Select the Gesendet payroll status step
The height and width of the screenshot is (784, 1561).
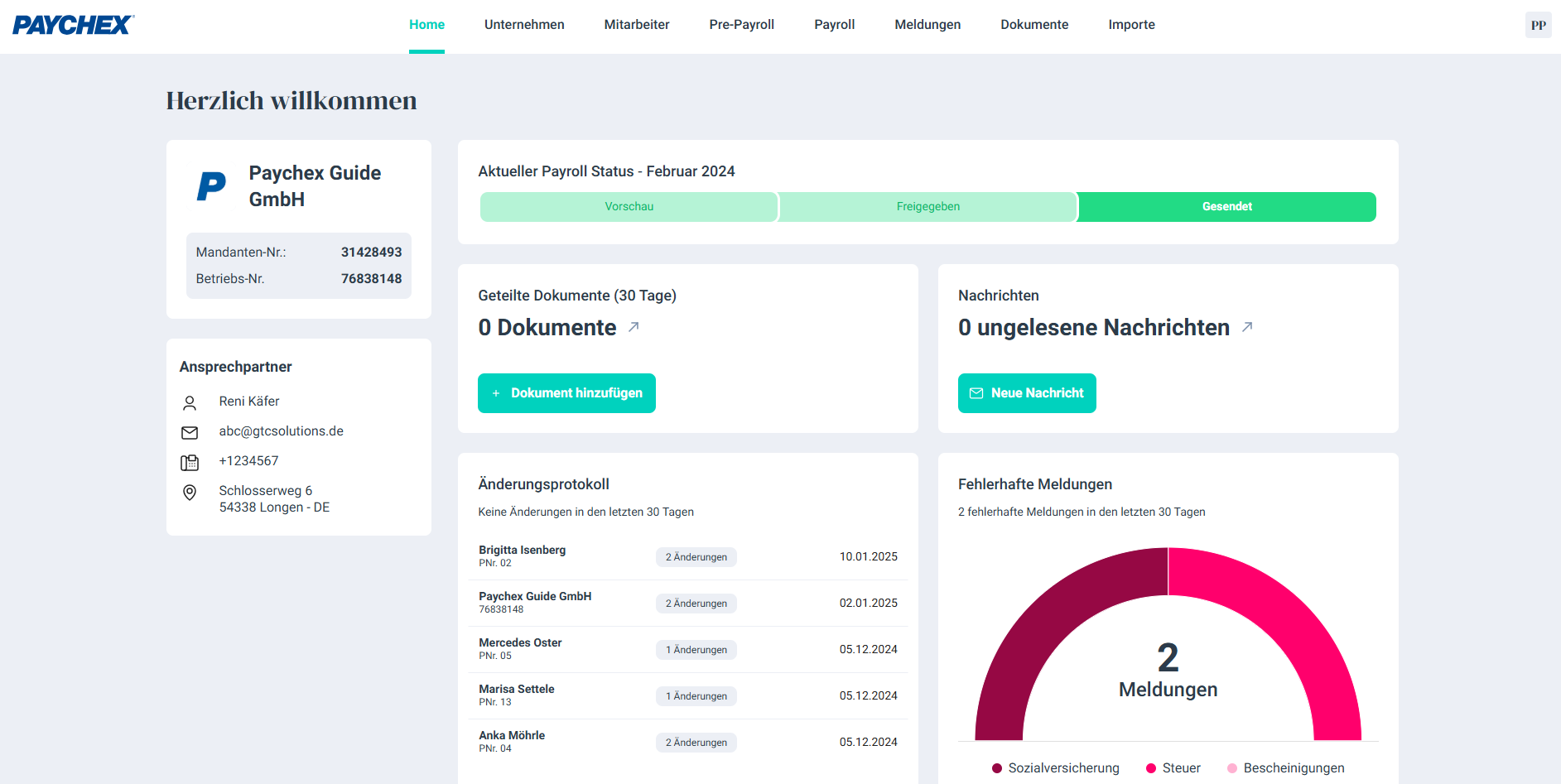1227,207
